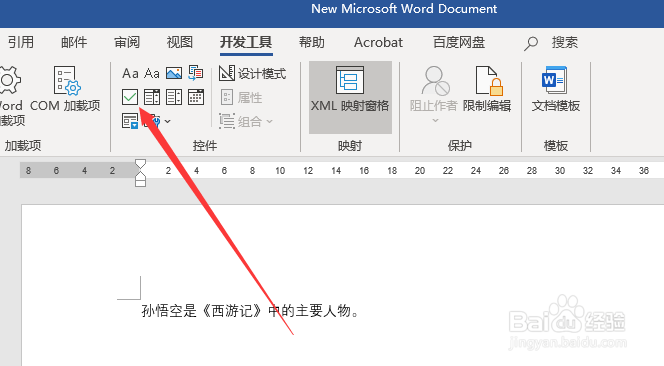Insert a picture content control

pyautogui.click(x=174, y=73)
